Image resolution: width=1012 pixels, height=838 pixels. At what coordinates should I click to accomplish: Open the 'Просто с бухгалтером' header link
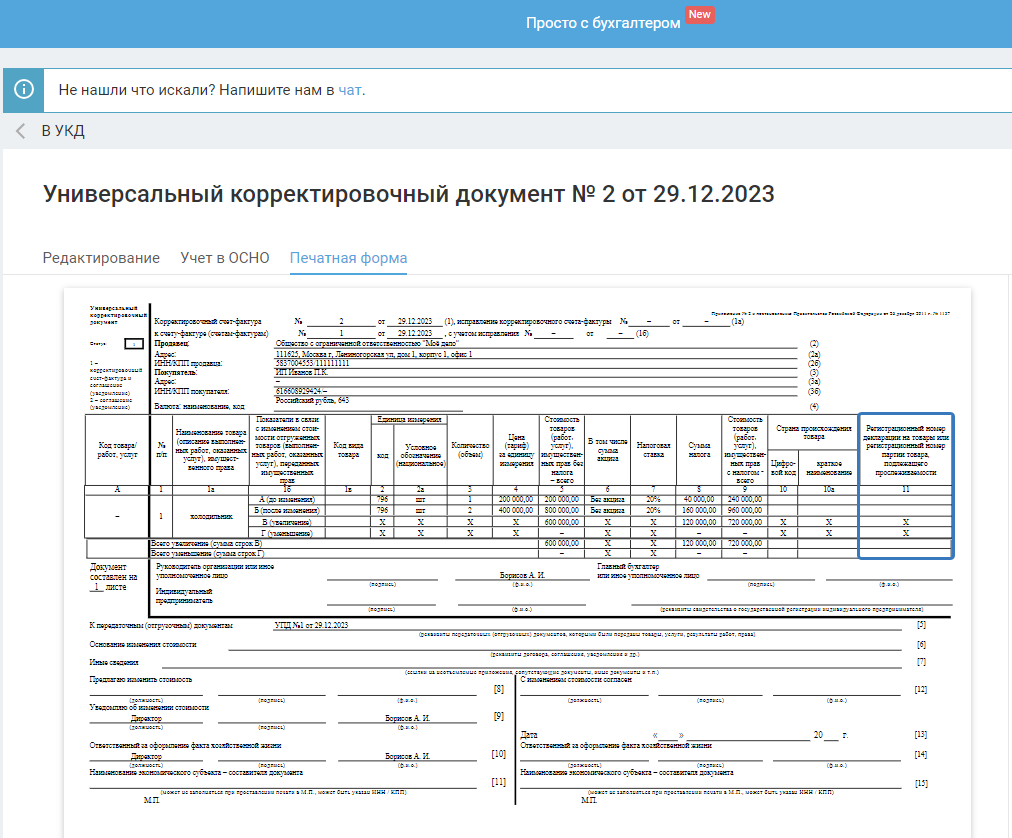tap(603, 23)
